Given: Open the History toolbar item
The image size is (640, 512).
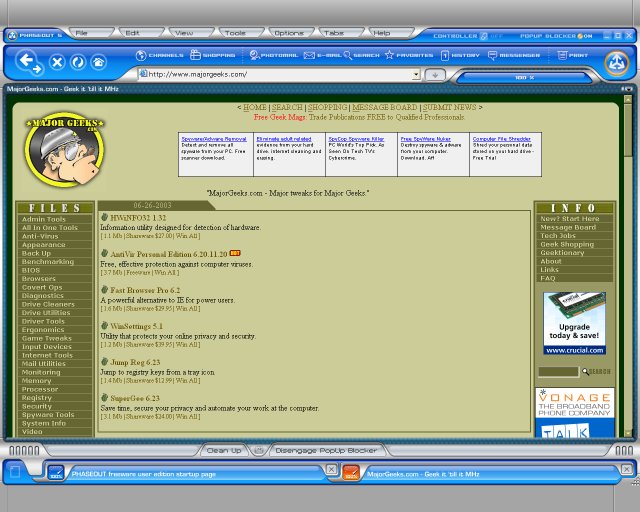Looking at the screenshot, I should (x=460, y=55).
